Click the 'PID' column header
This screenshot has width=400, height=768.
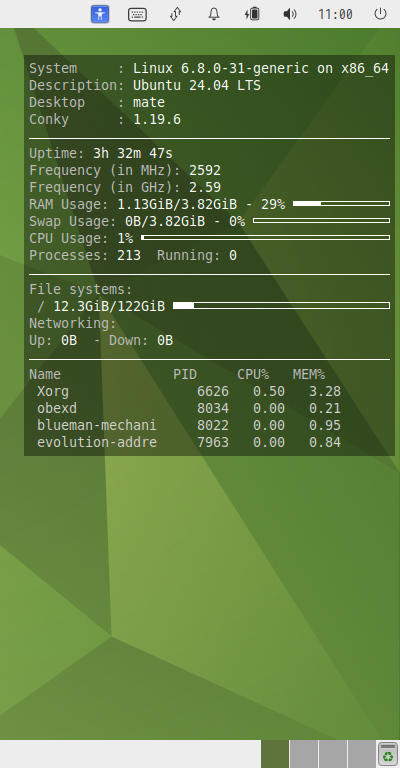[x=185, y=375]
